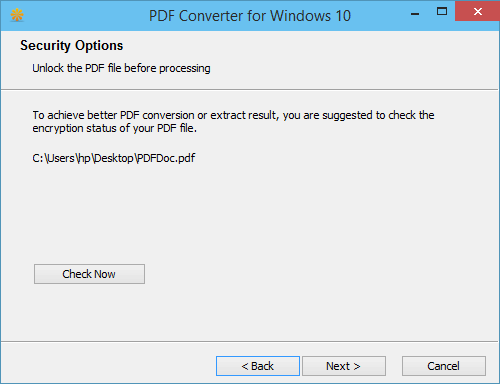Click the 'PDF Converter for Windows 10' title text

click(x=250, y=16)
